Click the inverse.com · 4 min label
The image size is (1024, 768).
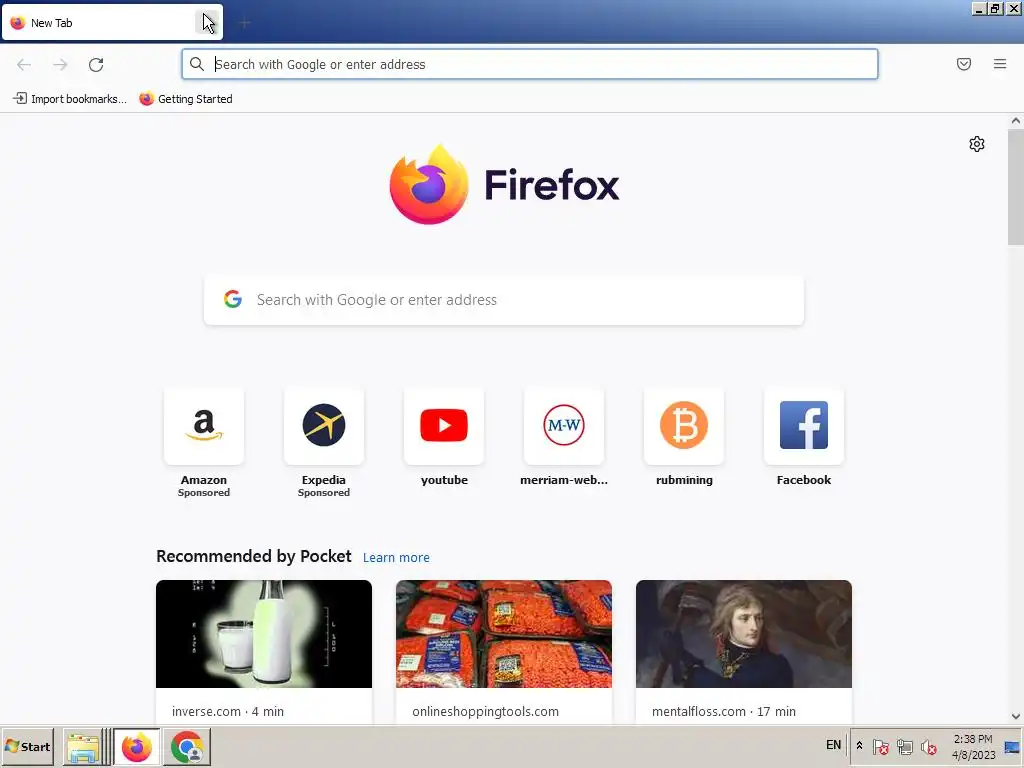click(x=228, y=711)
